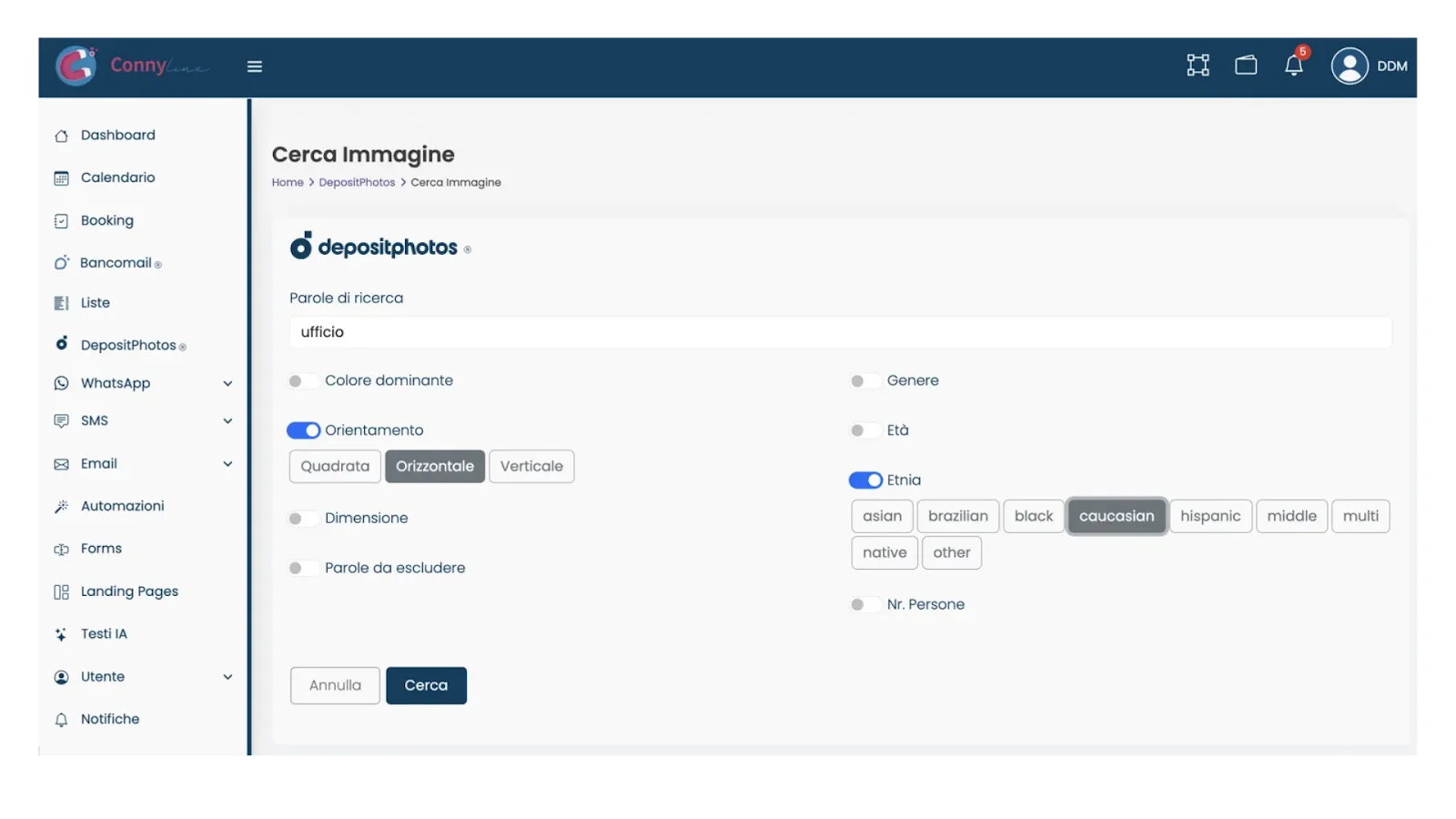Disable the Orientamento toggle

click(x=303, y=430)
